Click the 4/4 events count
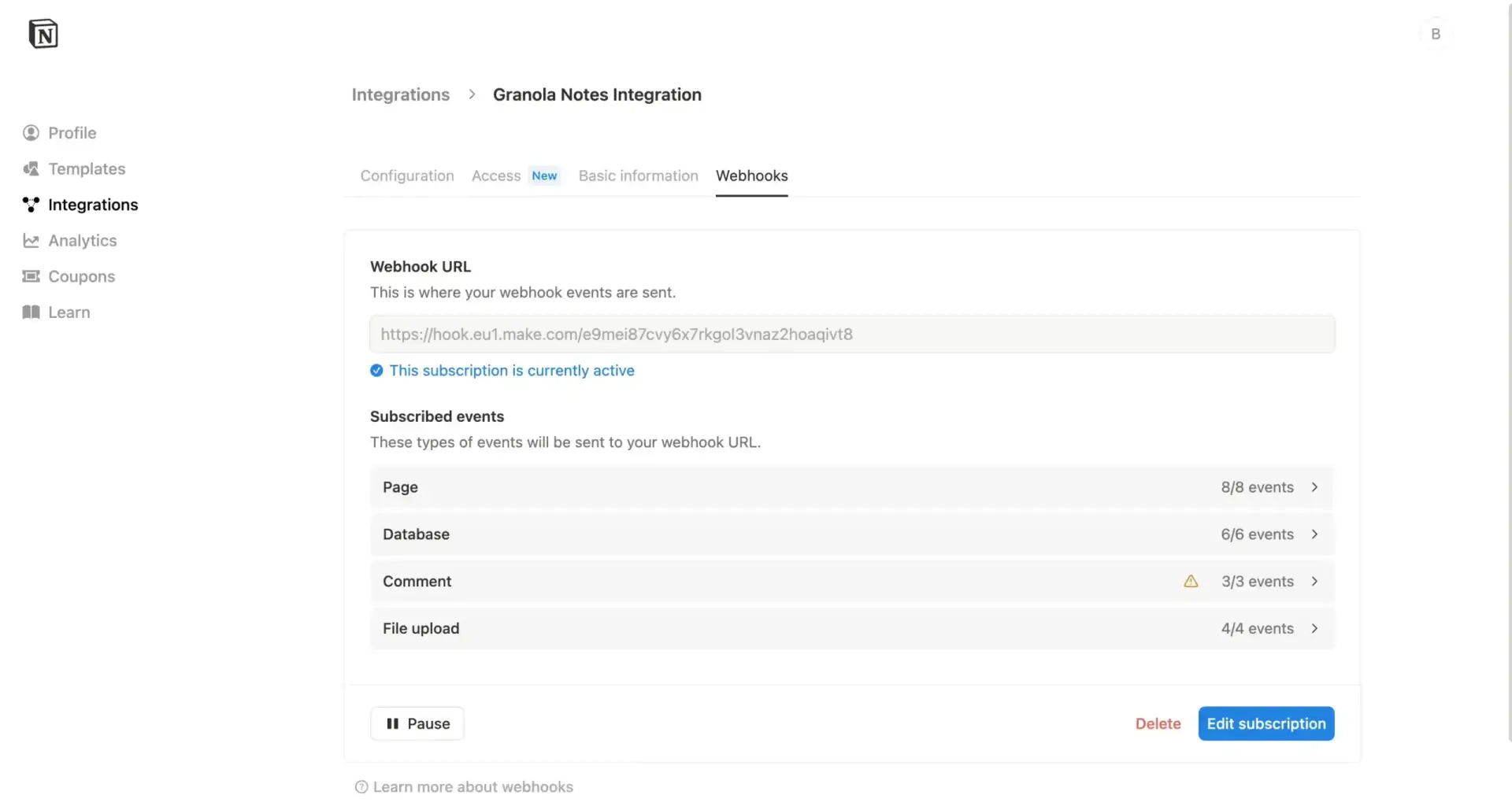1512x806 pixels. (1257, 629)
